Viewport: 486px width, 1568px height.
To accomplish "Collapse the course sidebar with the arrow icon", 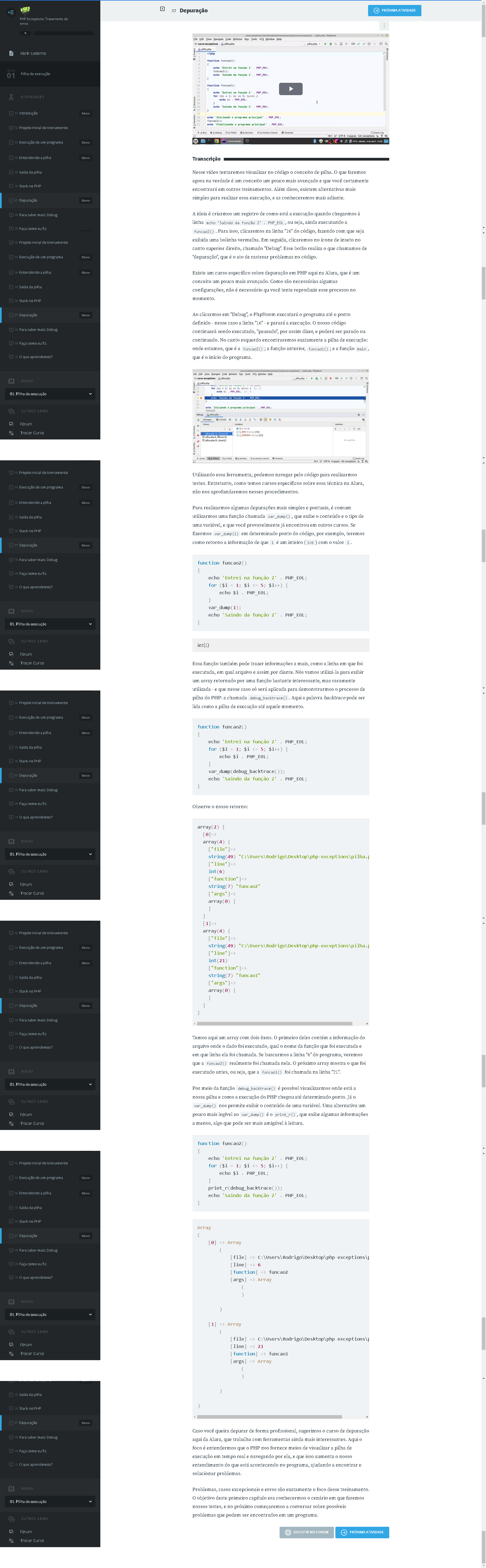I will pyautogui.click(x=10, y=12).
